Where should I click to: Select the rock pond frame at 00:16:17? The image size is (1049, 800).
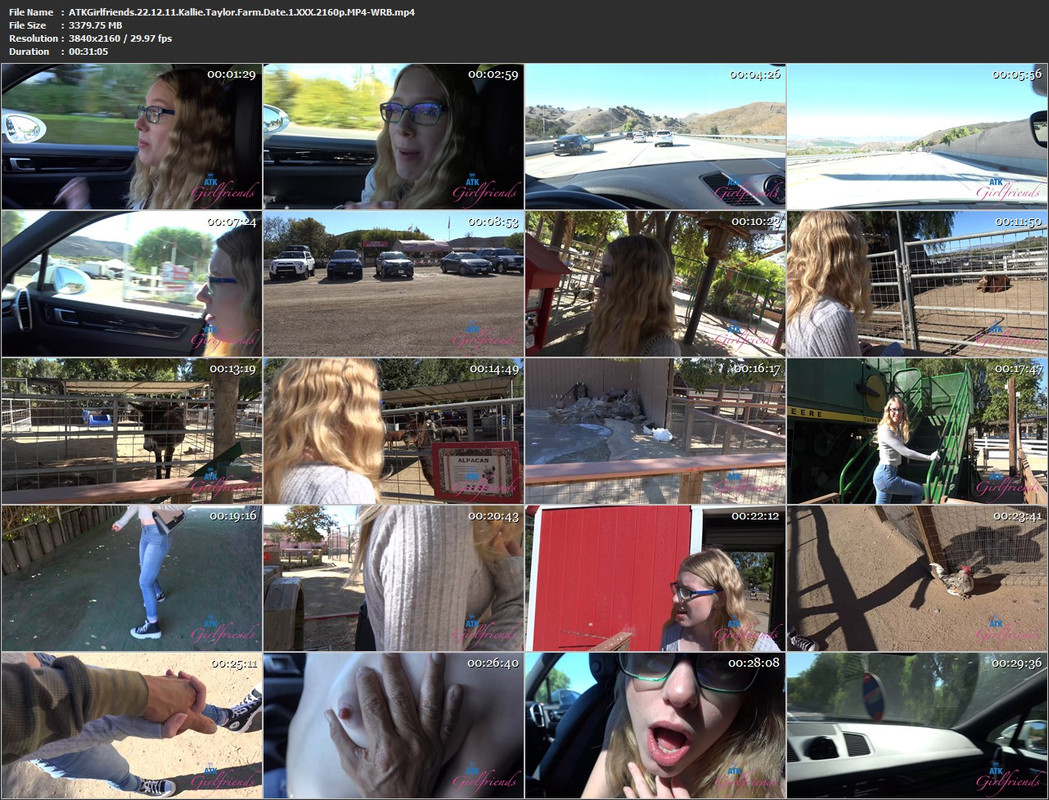[x=656, y=431]
